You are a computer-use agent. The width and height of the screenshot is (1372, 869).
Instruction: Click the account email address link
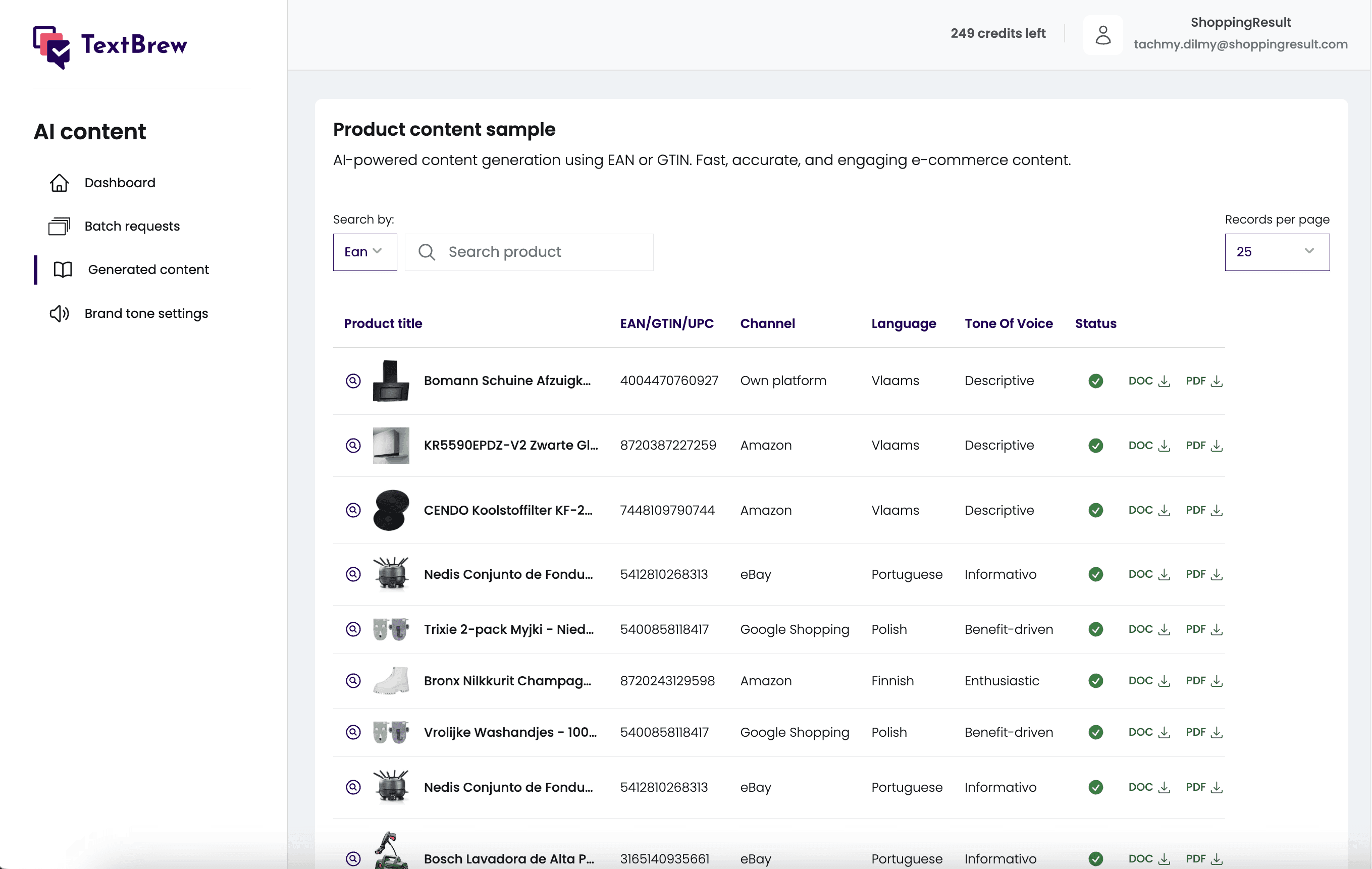point(1240,44)
